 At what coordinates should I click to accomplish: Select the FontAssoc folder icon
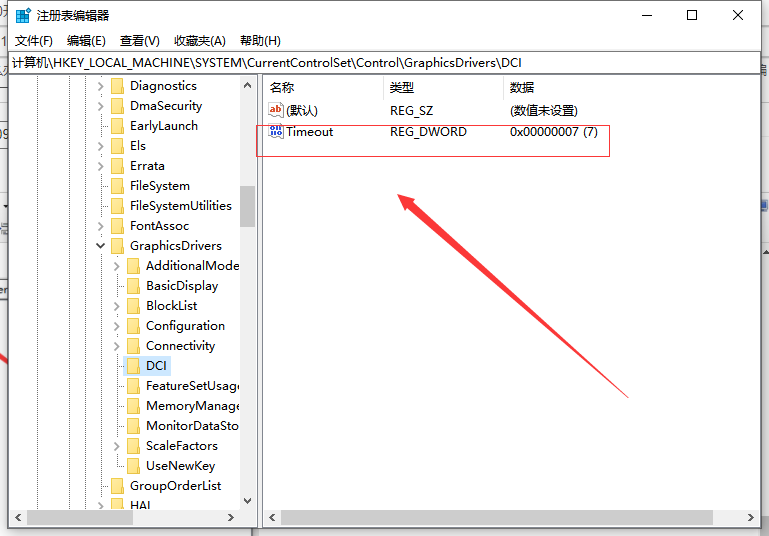tap(118, 226)
